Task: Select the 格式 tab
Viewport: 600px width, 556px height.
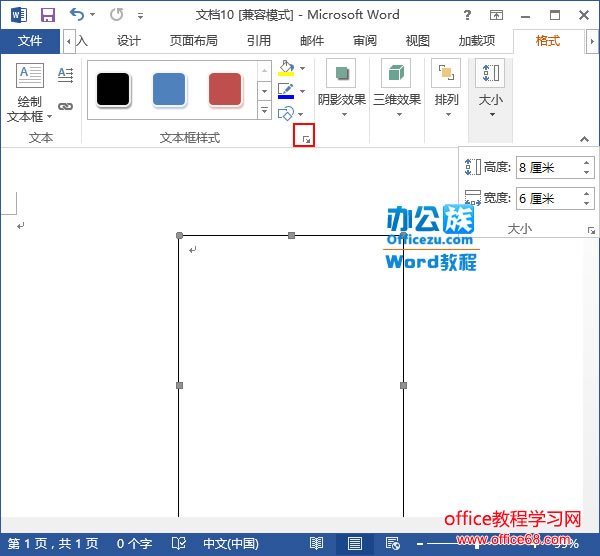Action: click(548, 41)
